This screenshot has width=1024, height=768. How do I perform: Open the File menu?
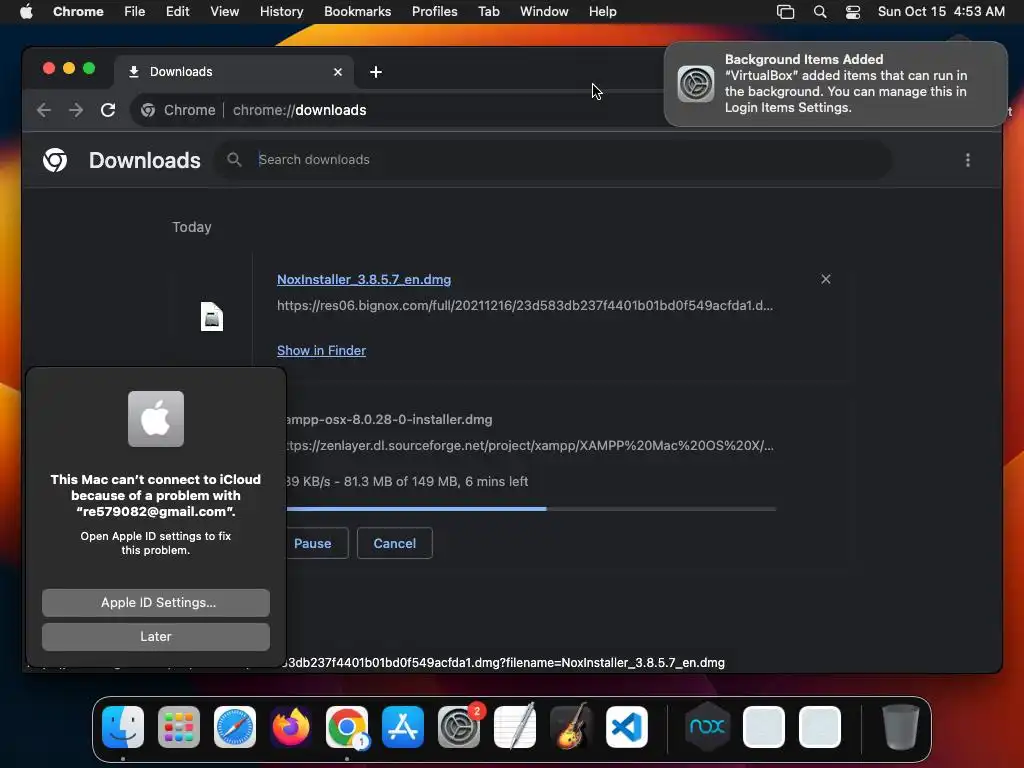coord(135,11)
